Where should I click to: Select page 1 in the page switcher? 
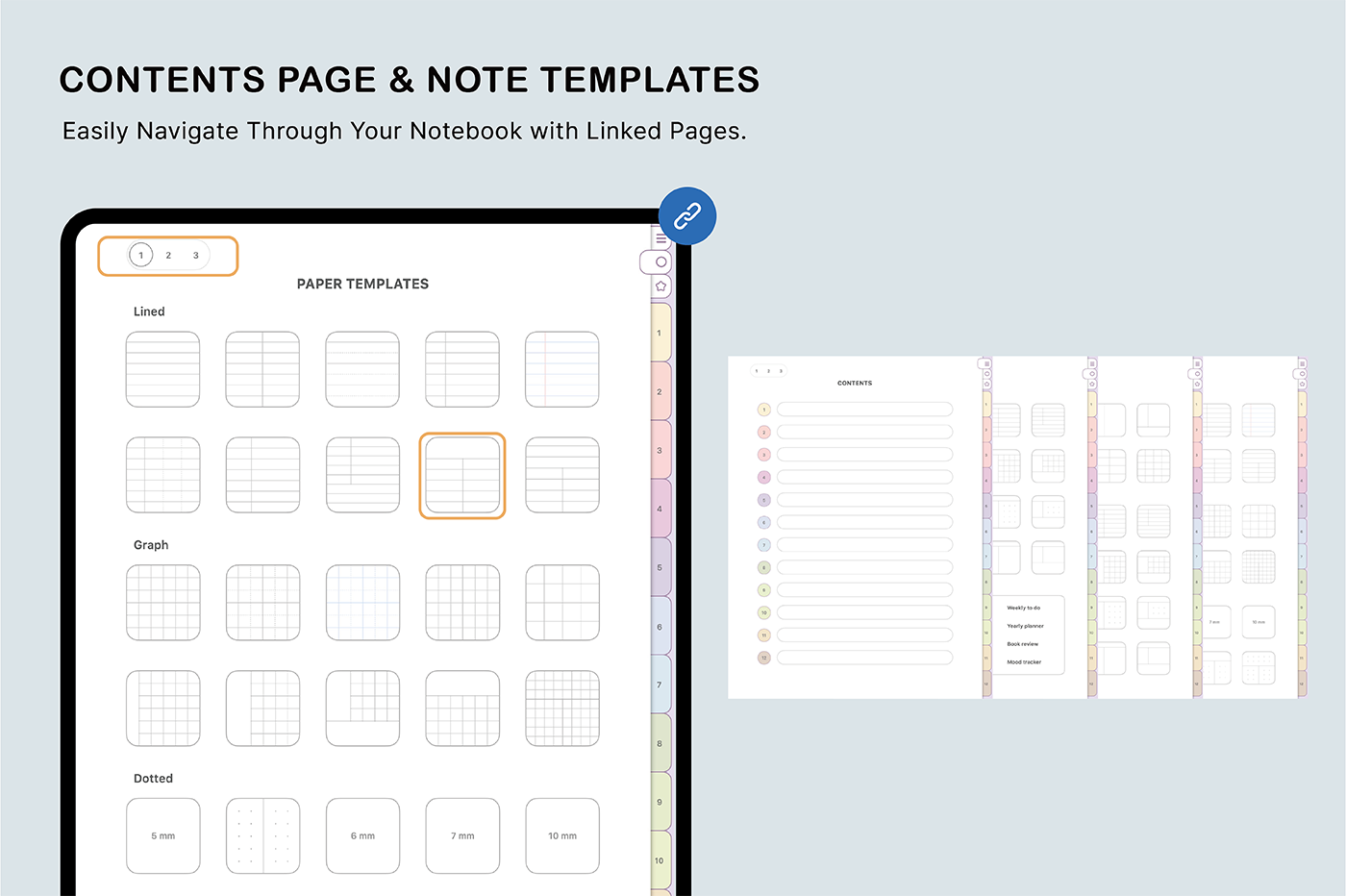click(x=141, y=256)
